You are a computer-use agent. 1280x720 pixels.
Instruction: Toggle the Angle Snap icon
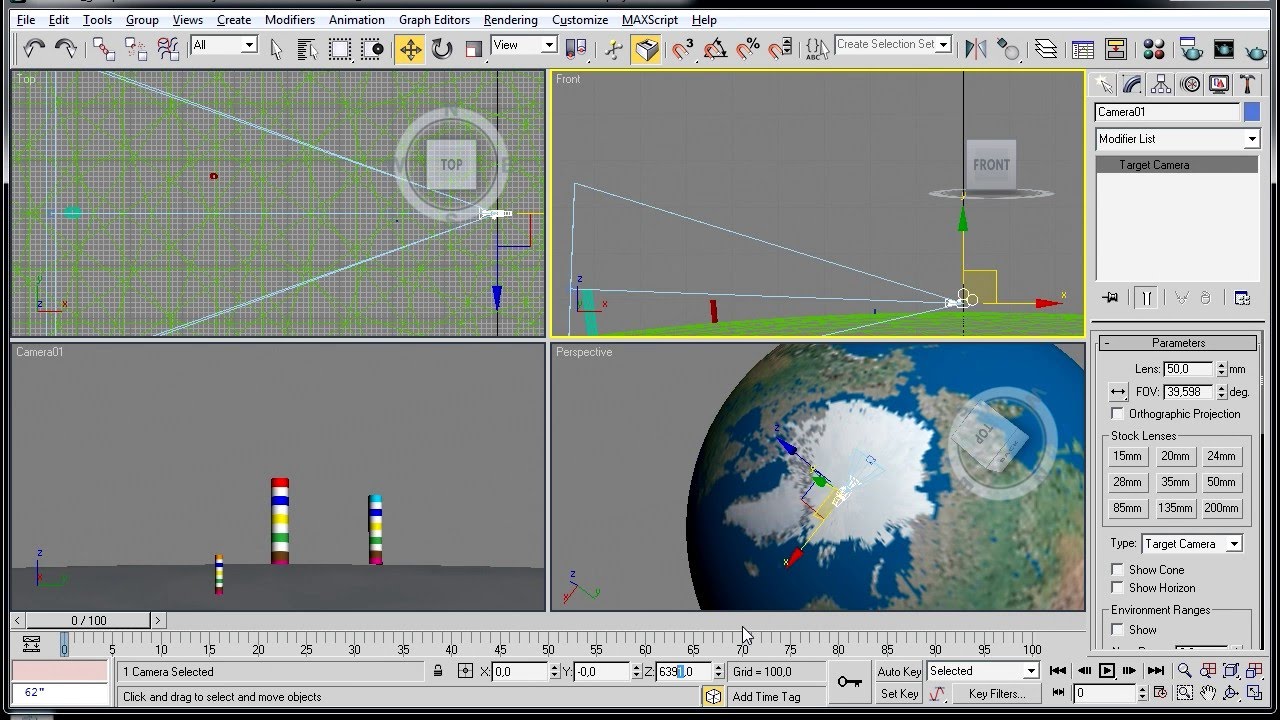[x=715, y=48]
